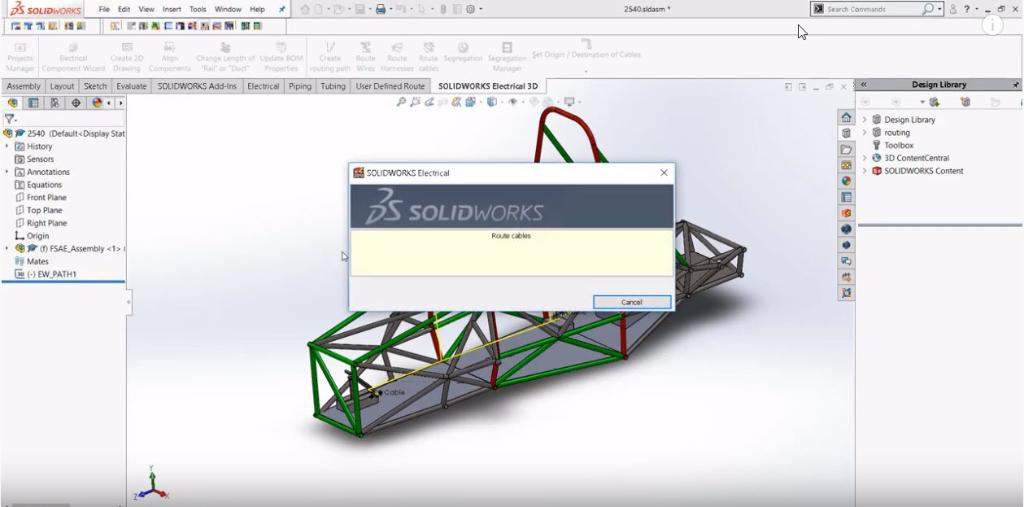Select the SOLIDWORKS Electrical 3D tab

(488, 86)
